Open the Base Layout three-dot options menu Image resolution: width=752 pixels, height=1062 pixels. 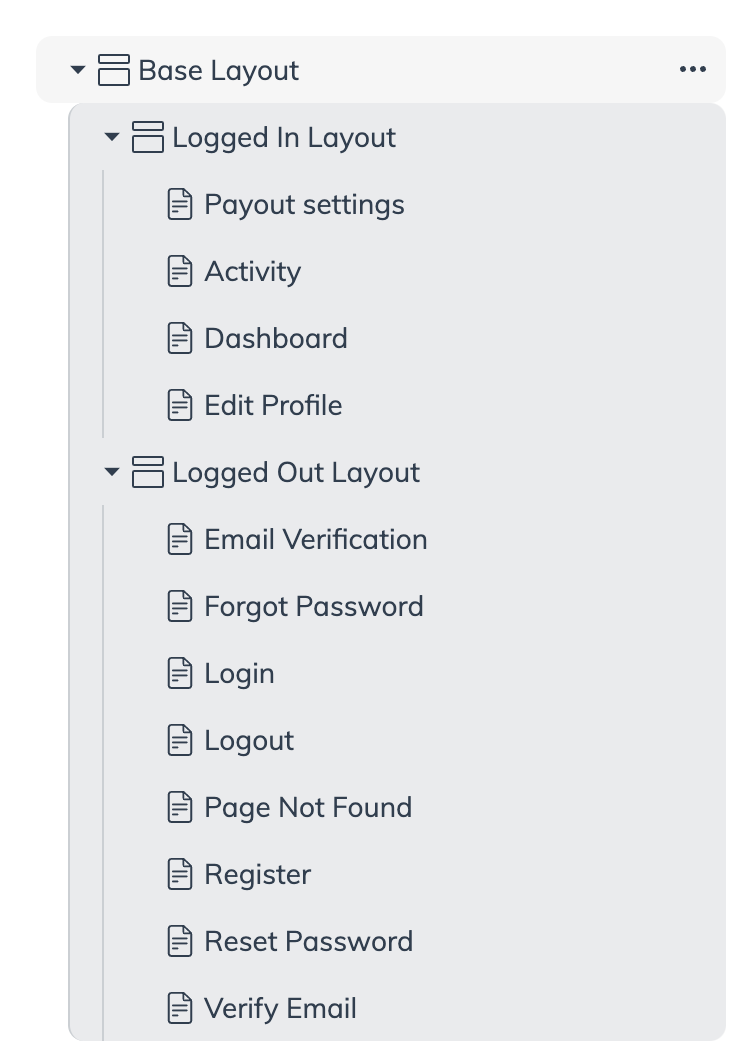[x=692, y=69]
